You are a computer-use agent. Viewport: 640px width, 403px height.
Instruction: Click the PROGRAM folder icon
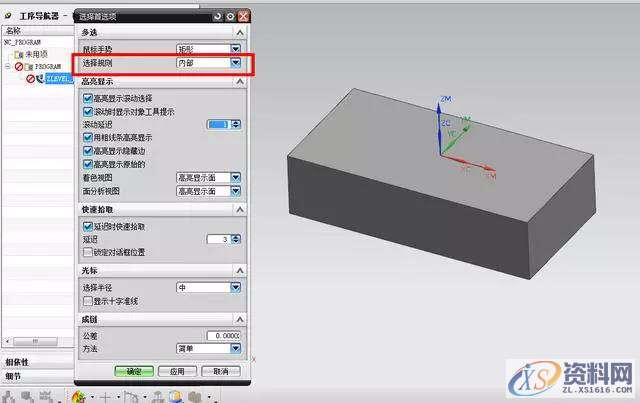coord(30,66)
